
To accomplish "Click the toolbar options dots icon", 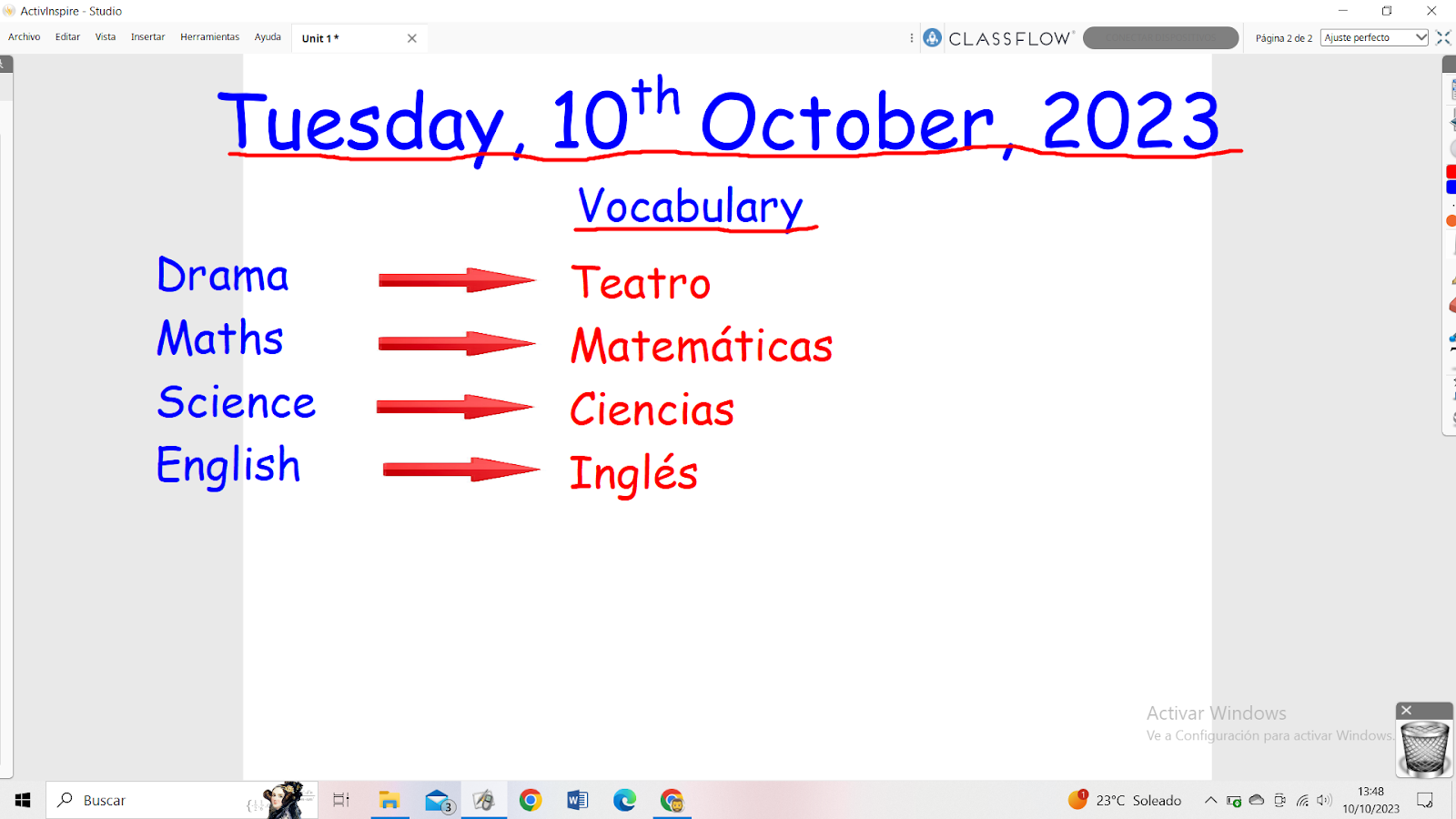I will click(912, 38).
